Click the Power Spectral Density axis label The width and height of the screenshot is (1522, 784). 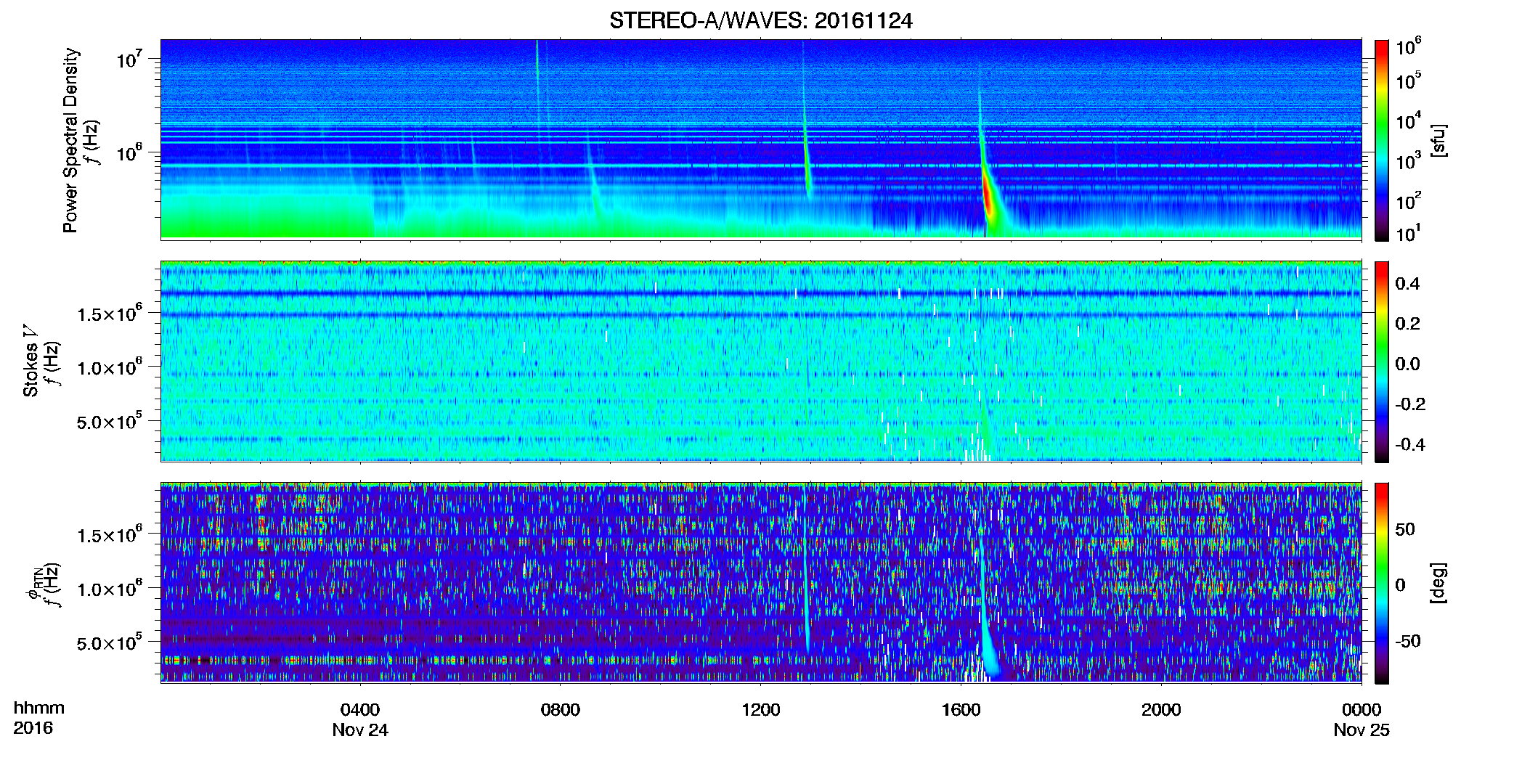(70, 140)
